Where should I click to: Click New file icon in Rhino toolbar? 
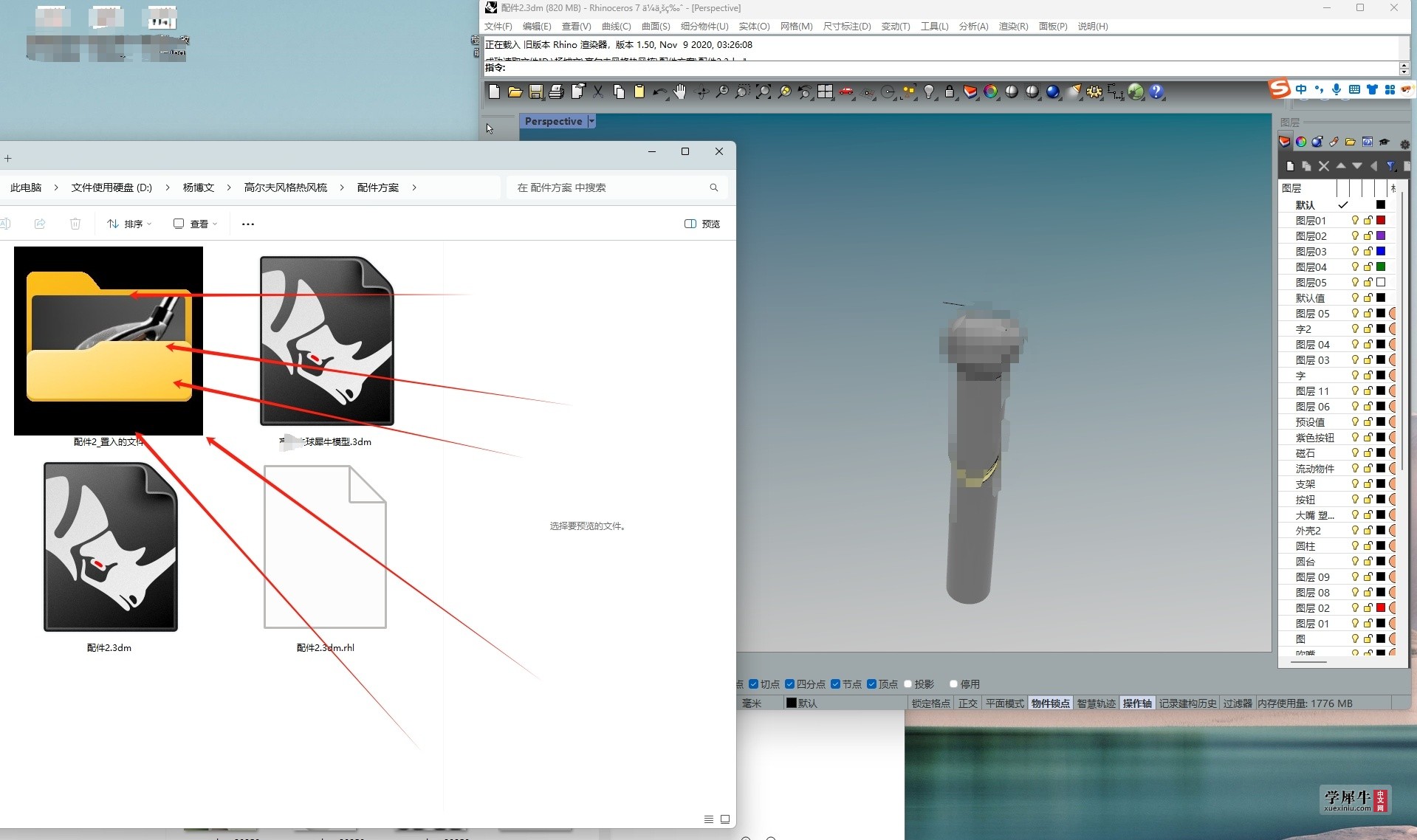(x=494, y=92)
